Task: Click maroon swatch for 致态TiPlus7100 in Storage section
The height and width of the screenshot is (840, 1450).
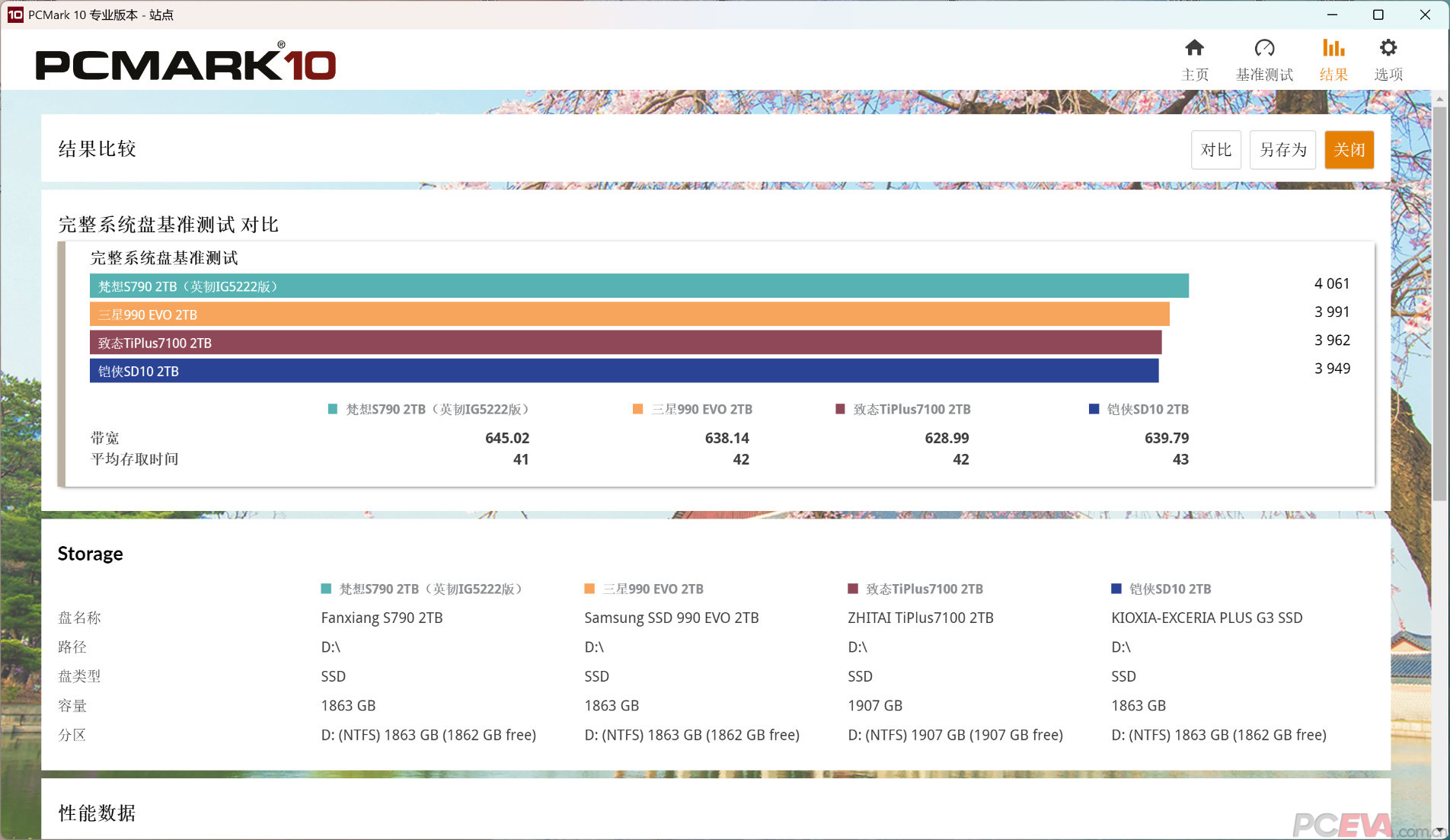Action: coord(853,589)
